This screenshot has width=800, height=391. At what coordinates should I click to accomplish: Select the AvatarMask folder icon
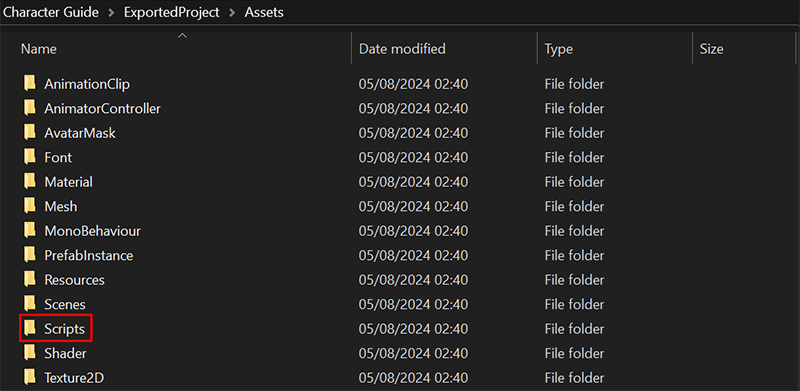(x=30, y=133)
